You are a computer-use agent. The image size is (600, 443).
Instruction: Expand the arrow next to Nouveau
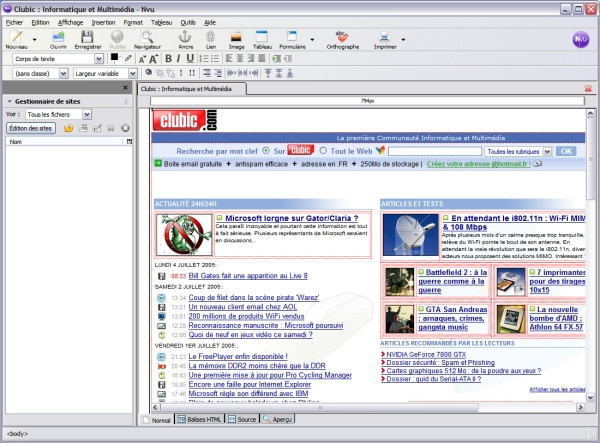(x=34, y=39)
